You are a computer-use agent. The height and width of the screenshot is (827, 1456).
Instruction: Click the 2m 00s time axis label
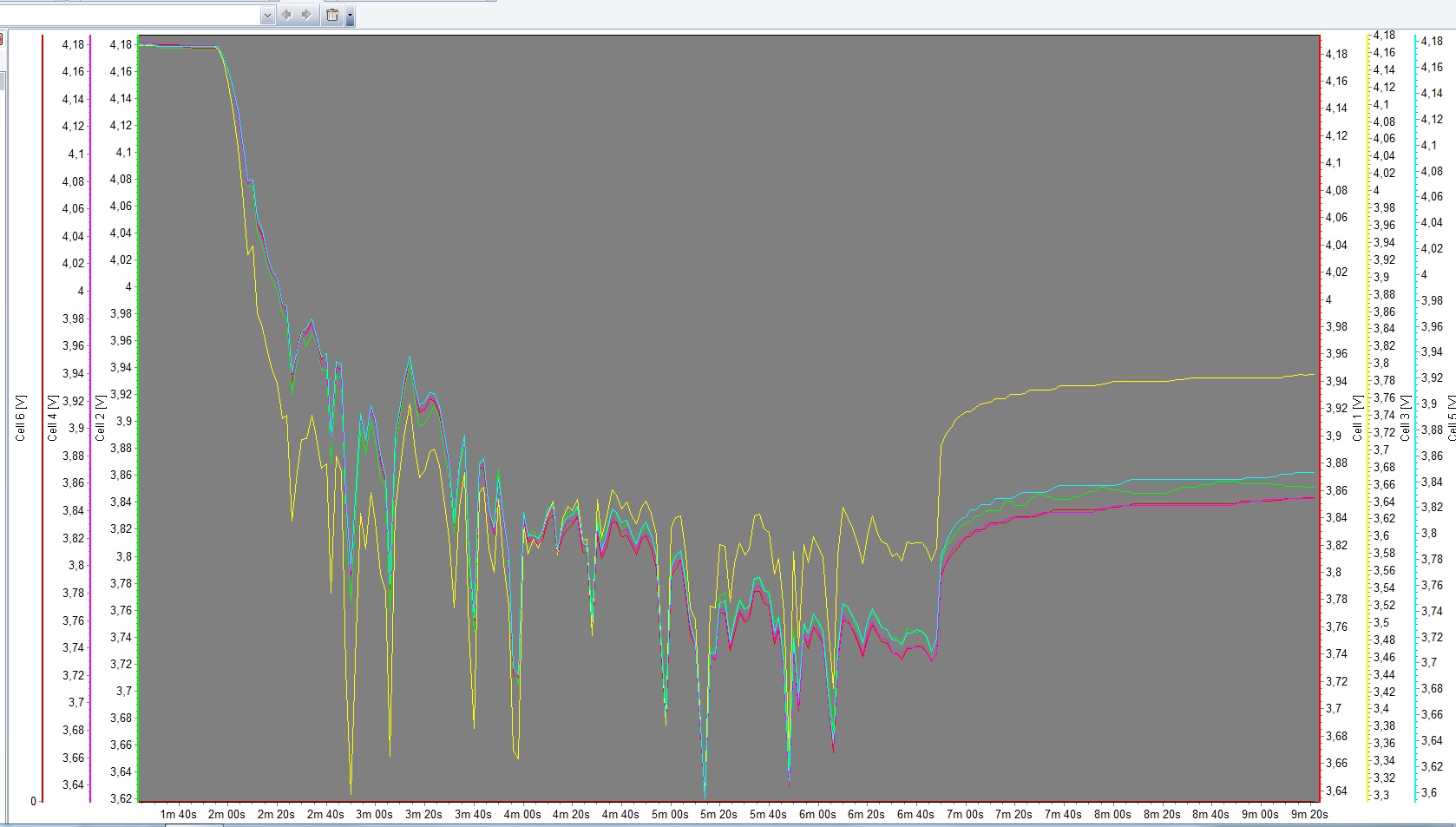(x=226, y=814)
